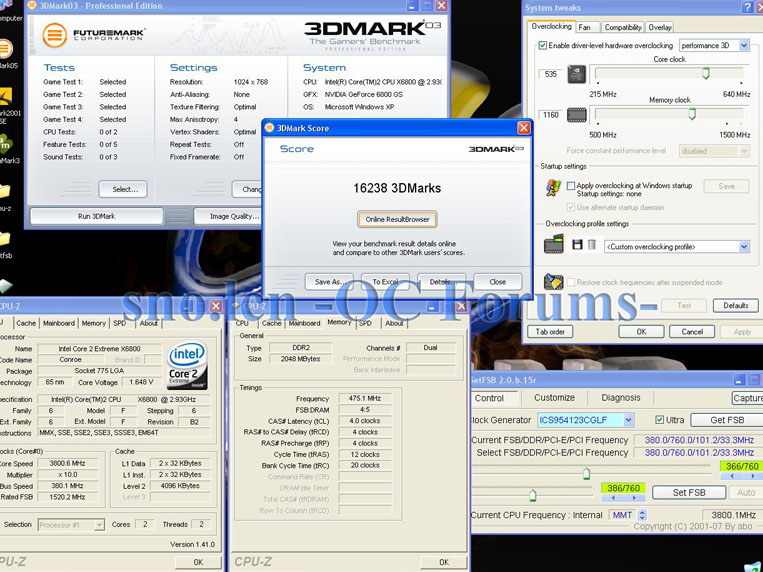Open SPD tab in right CPU-Z window
The image size is (763, 572).
tap(365, 323)
